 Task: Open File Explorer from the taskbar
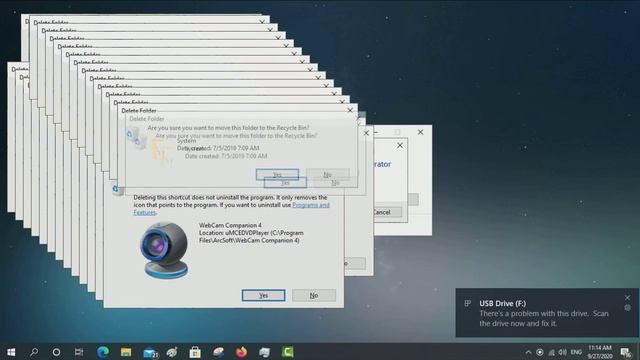[126, 352]
